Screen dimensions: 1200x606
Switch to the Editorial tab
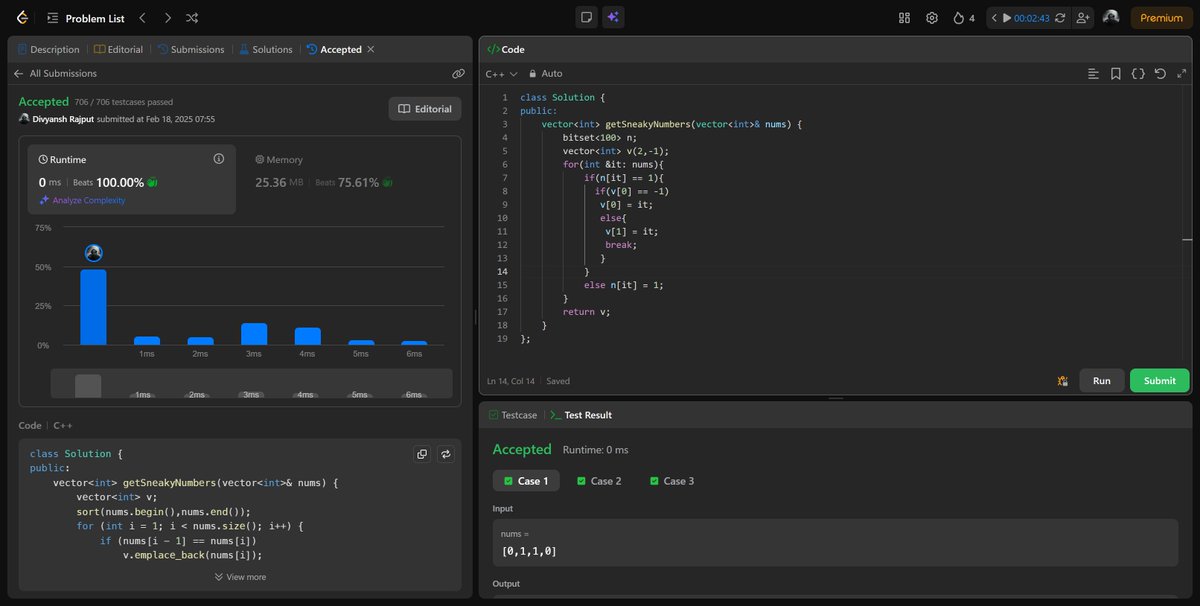coord(118,49)
